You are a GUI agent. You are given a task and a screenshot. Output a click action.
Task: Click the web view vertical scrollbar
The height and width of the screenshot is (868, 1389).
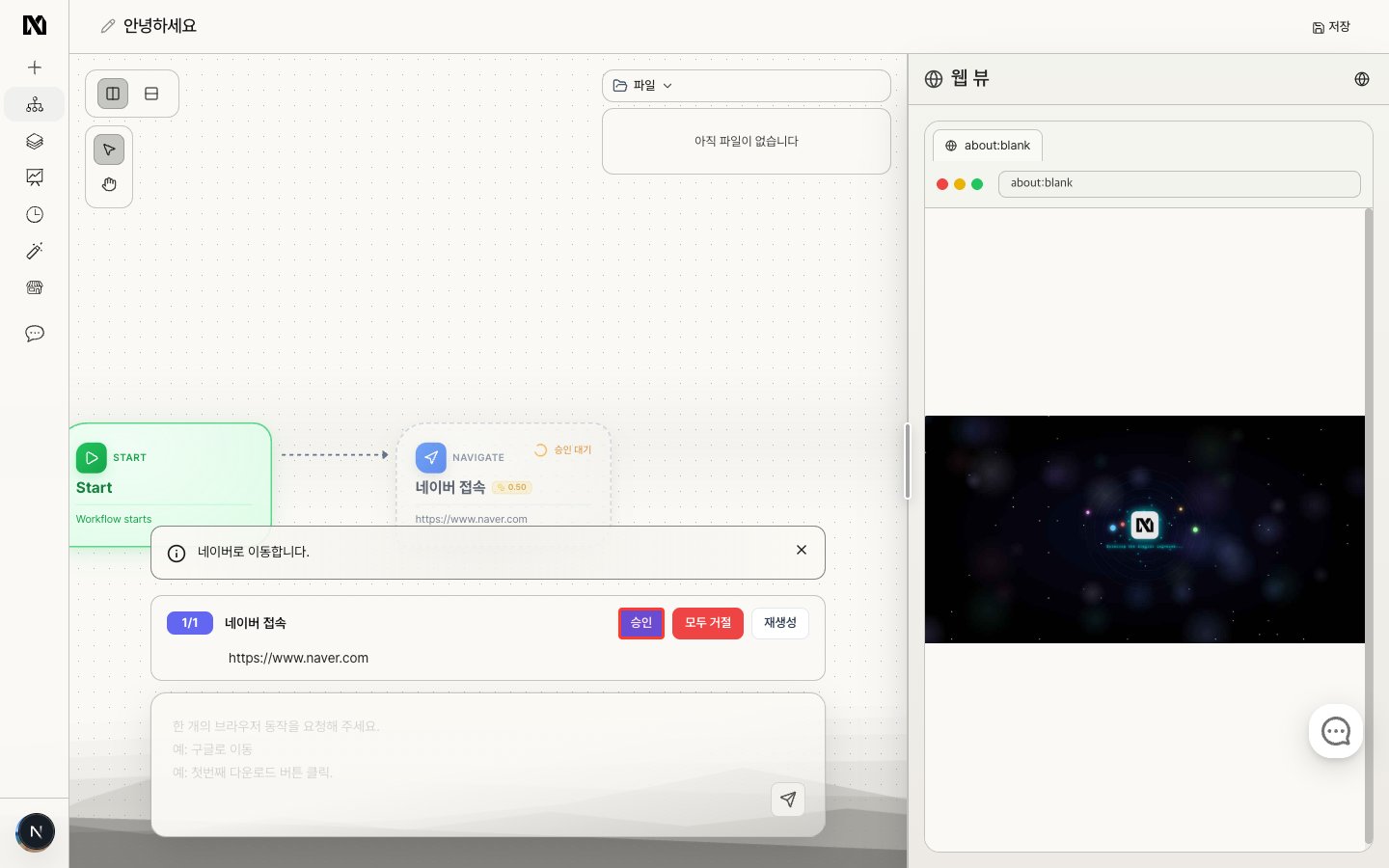click(x=1369, y=527)
